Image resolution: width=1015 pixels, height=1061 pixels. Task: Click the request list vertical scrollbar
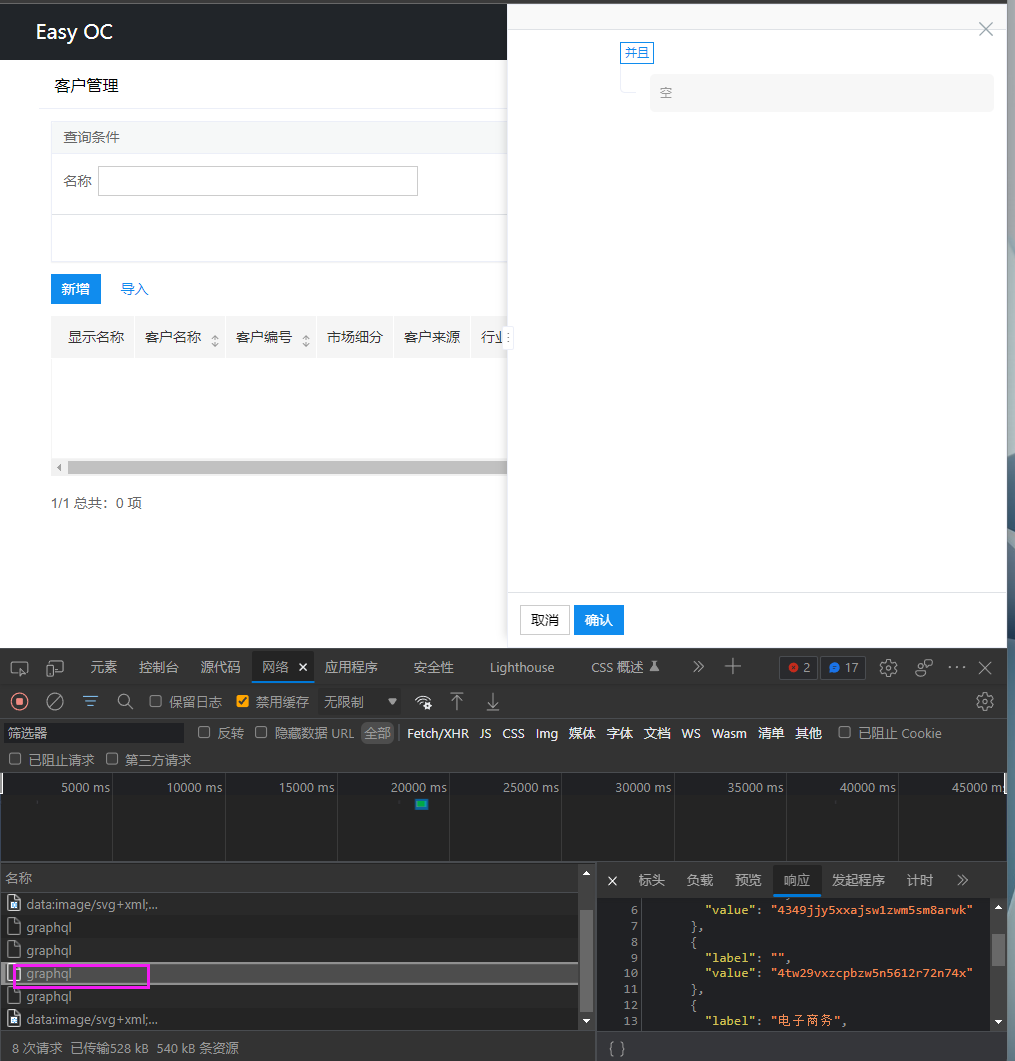(x=586, y=961)
